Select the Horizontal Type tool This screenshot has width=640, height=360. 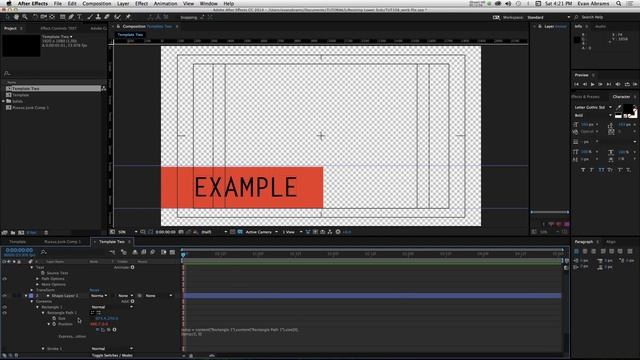80,17
